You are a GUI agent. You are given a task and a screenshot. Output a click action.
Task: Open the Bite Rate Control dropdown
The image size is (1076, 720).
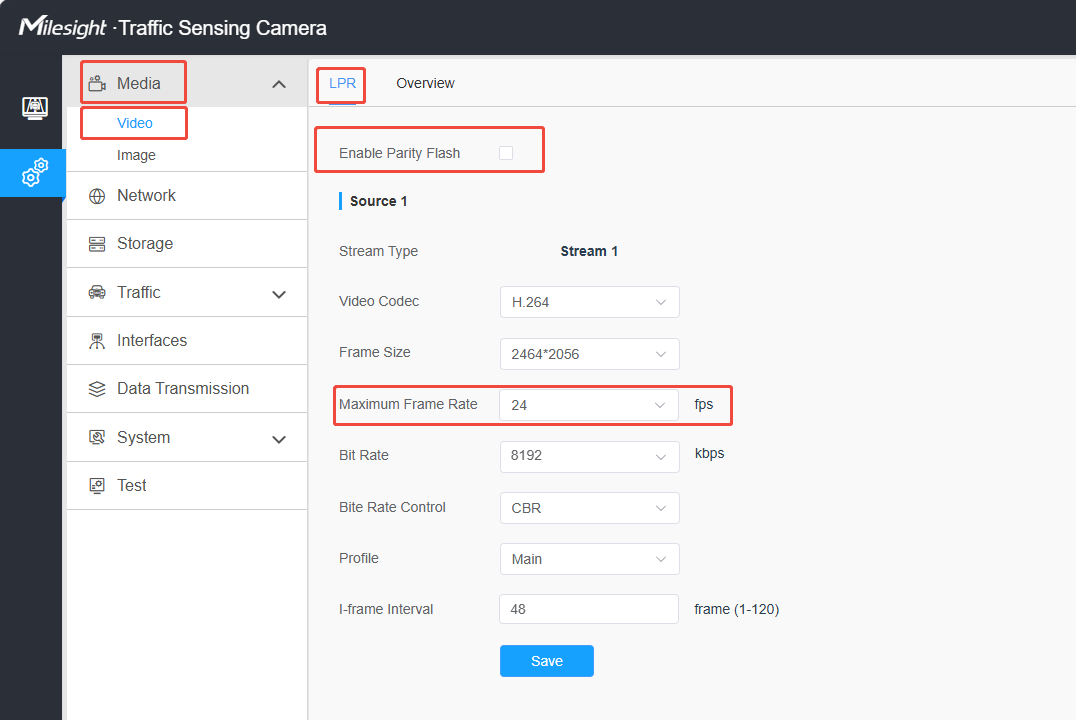tap(589, 508)
